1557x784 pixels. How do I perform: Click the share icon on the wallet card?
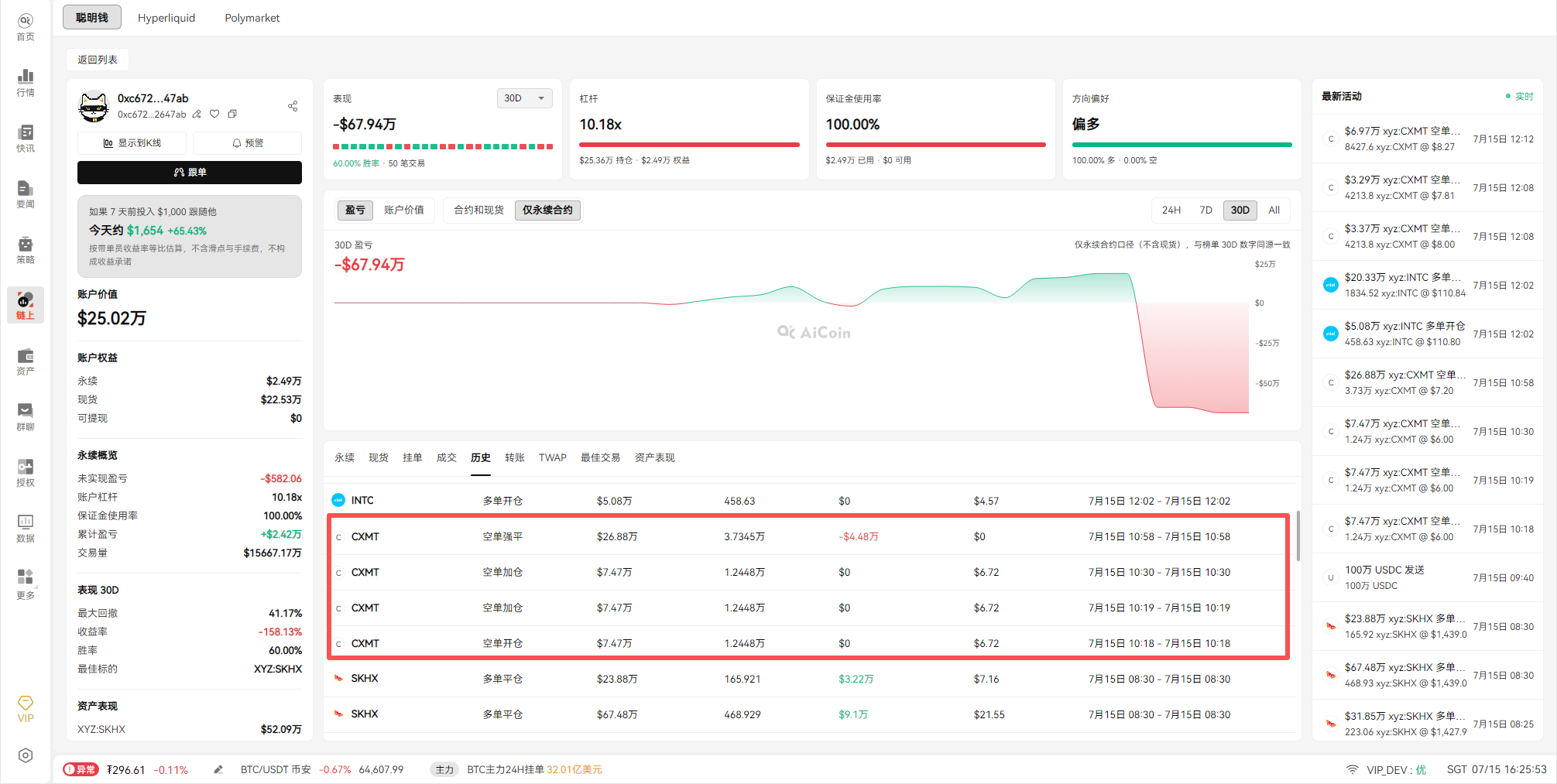pos(293,106)
